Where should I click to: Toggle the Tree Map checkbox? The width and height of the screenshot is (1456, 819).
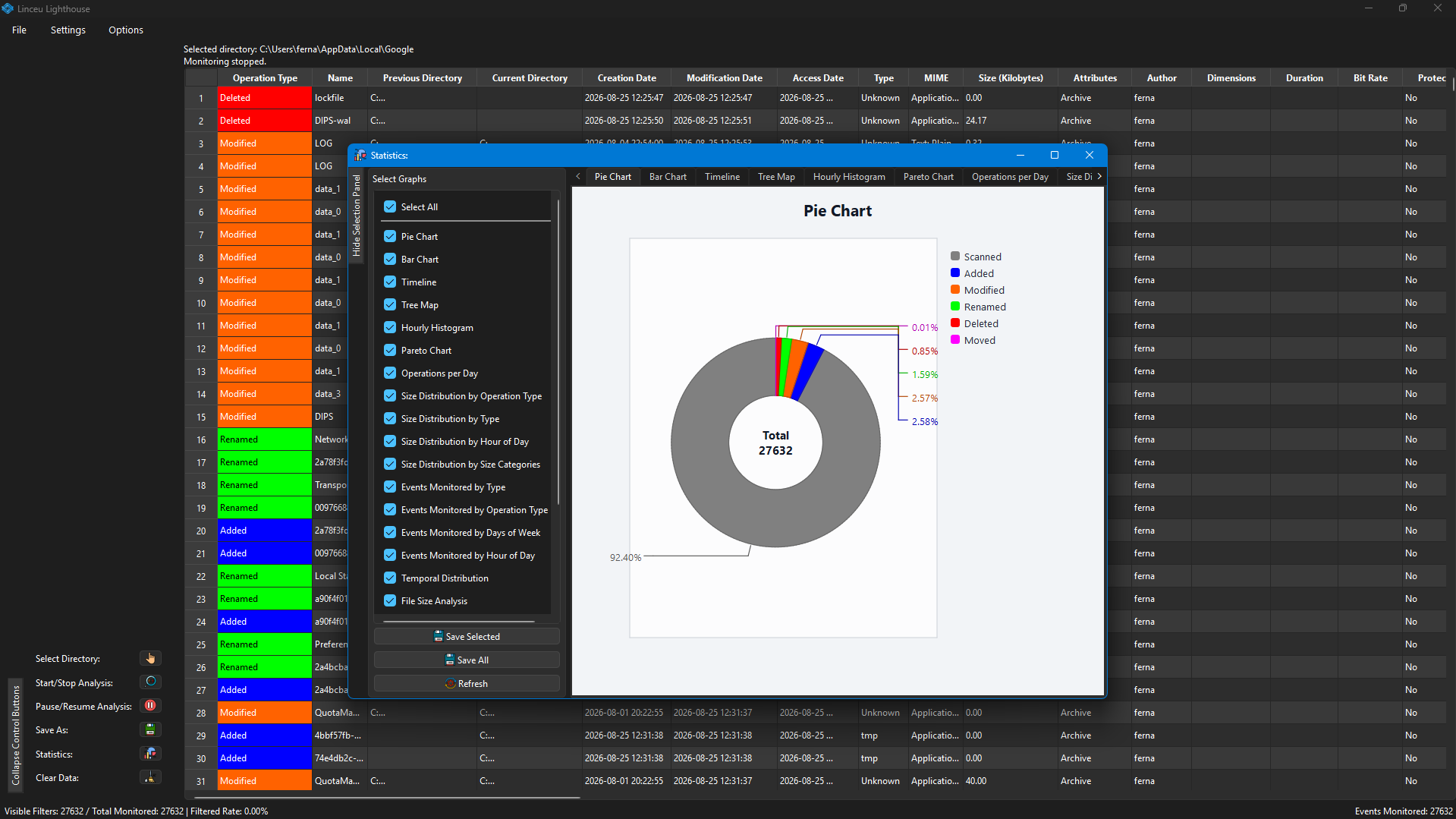tap(390, 304)
